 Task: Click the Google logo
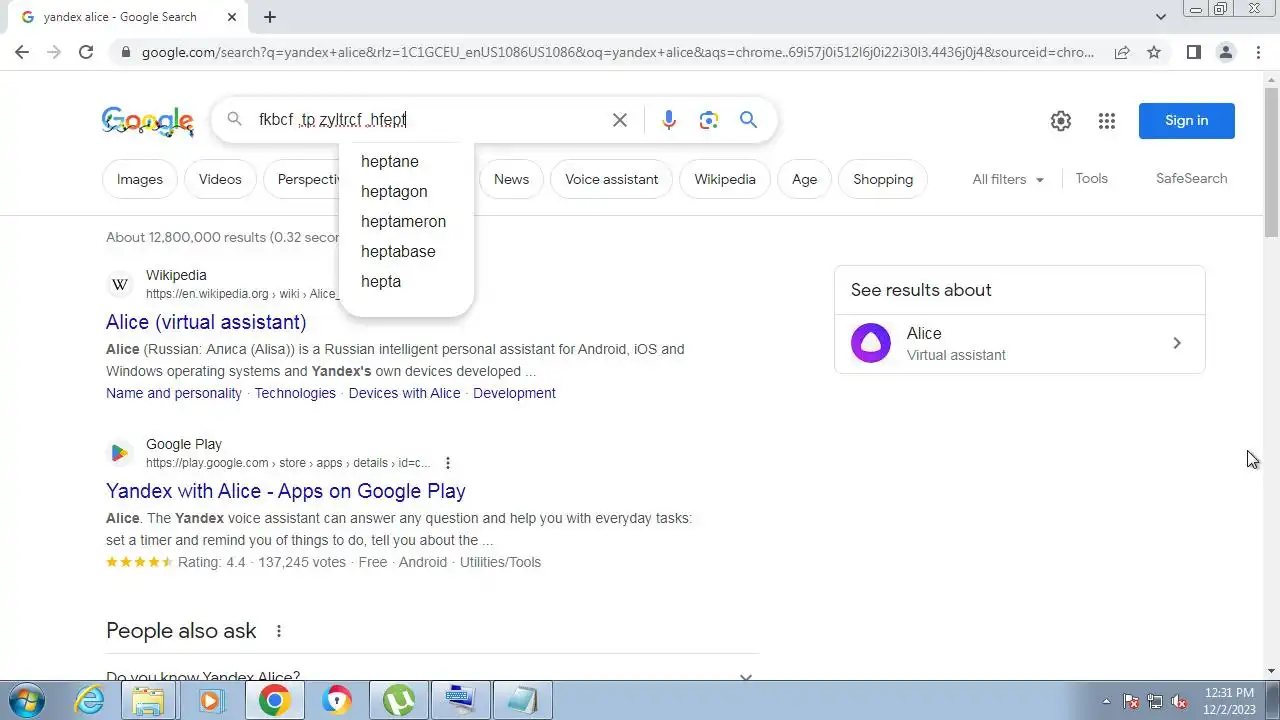147,121
